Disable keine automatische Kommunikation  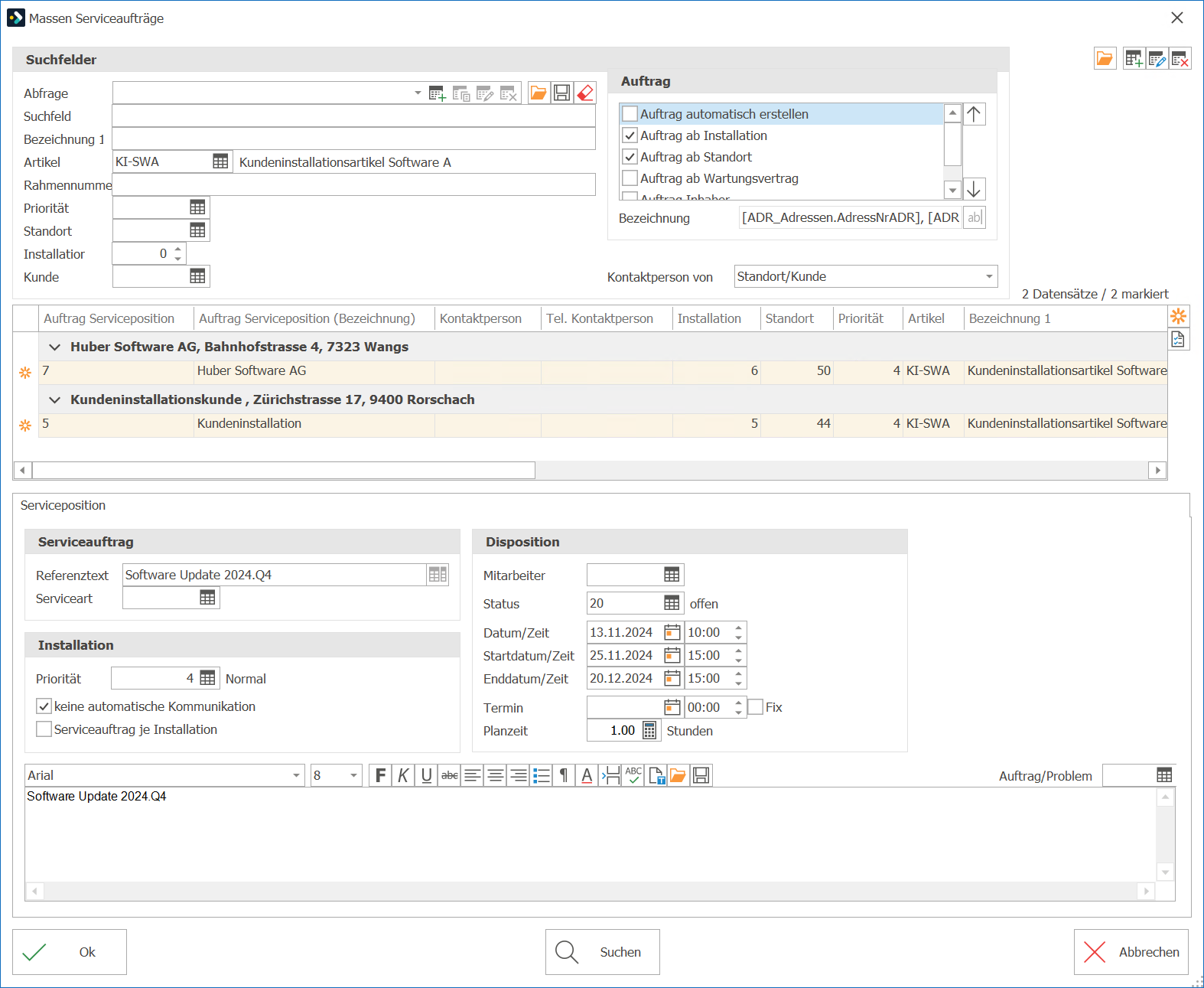44,706
